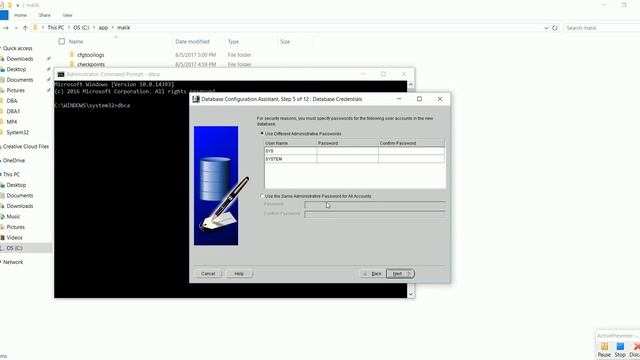Open Desktop under Quick access
Screen dimensions: 640x360
(16, 69)
